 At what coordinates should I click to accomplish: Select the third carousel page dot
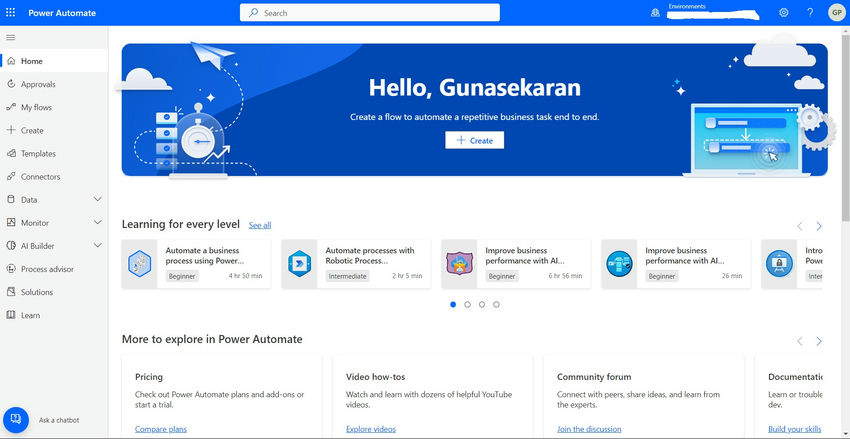[x=482, y=305]
